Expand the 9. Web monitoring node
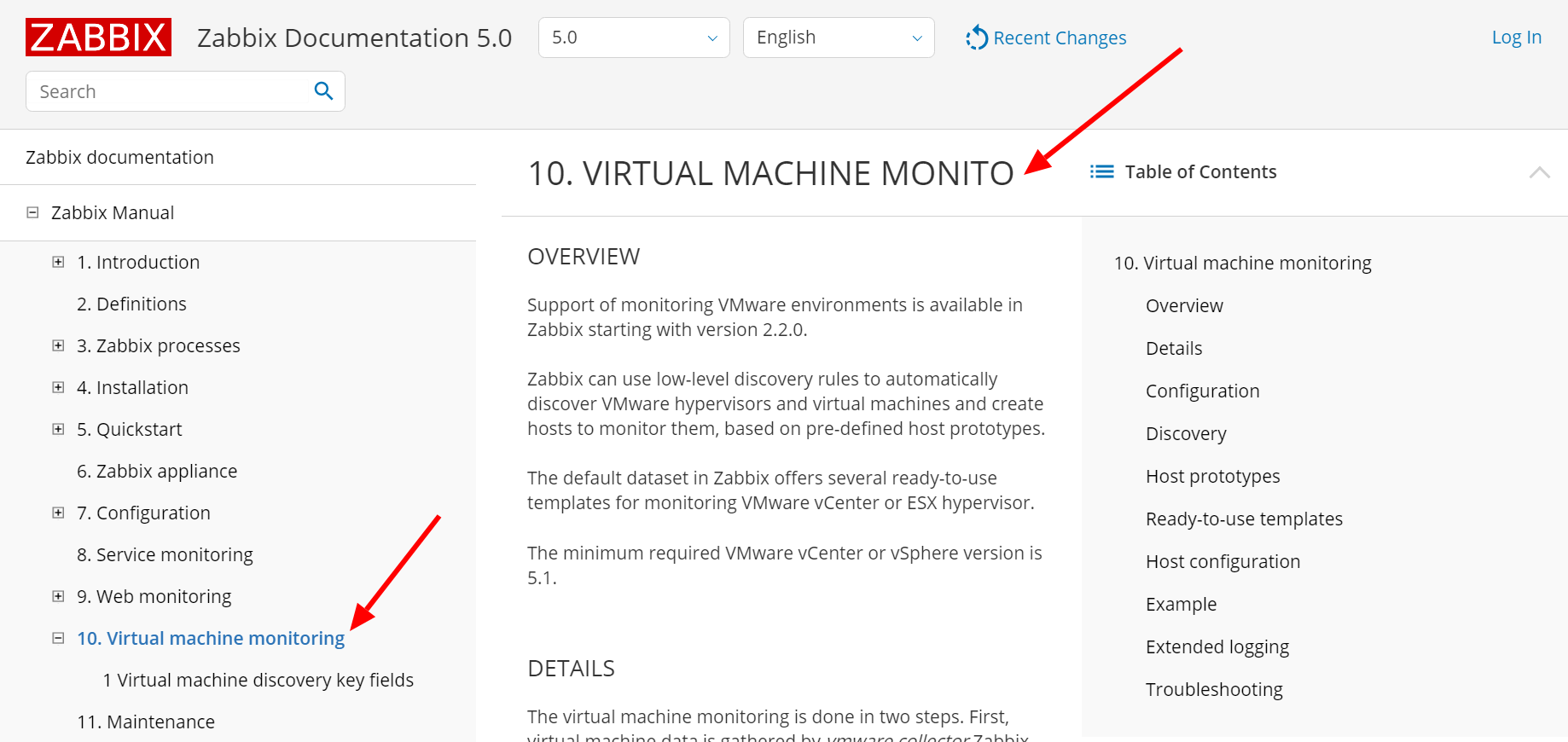Screen dimensions: 1568x742 click(x=58, y=596)
